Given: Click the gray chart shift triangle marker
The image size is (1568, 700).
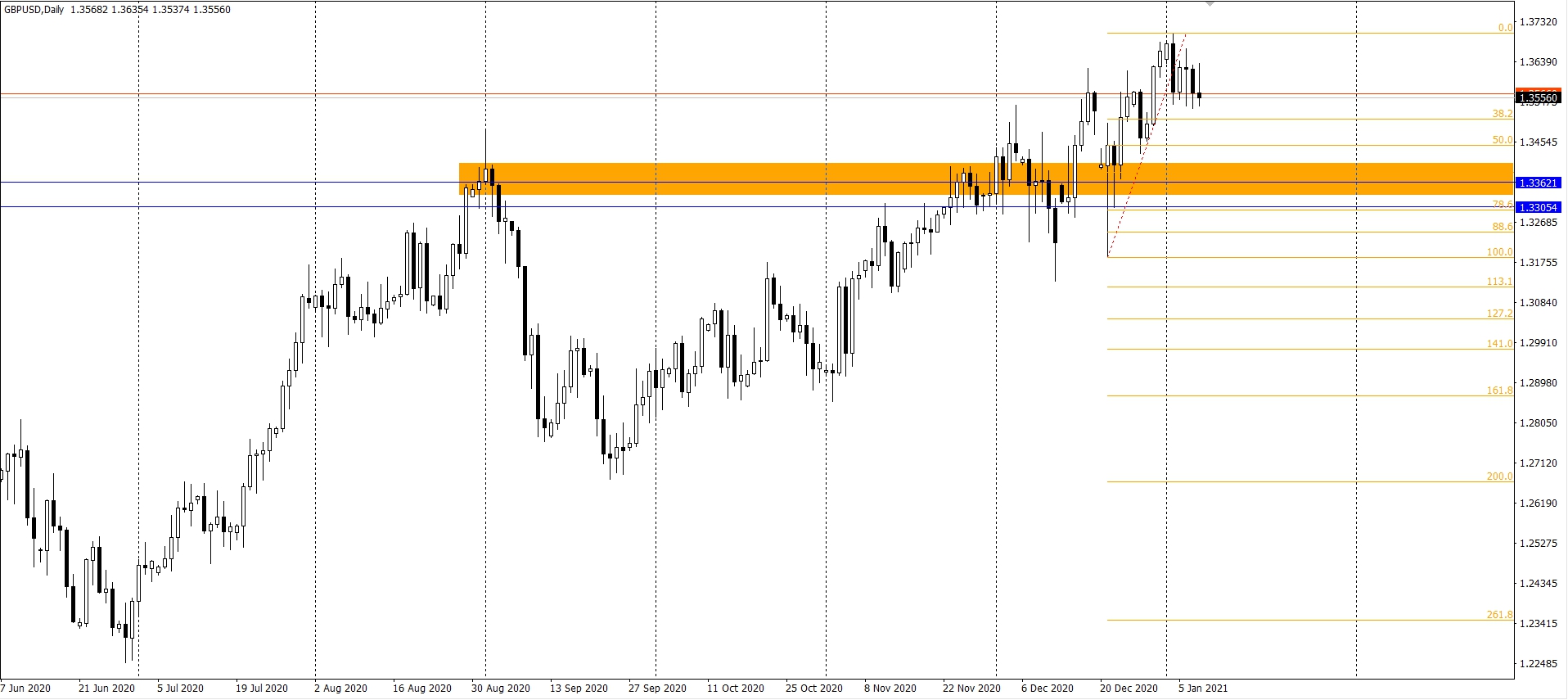Looking at the screenshot, I should coord(1210,4).
